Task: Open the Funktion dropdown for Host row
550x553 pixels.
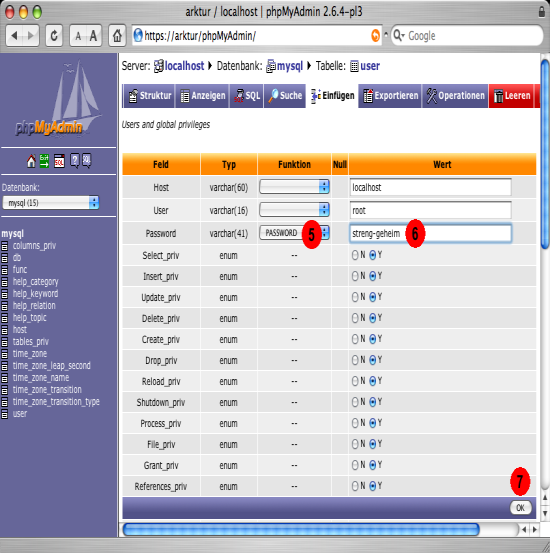Action: click(x=294, y=187)
